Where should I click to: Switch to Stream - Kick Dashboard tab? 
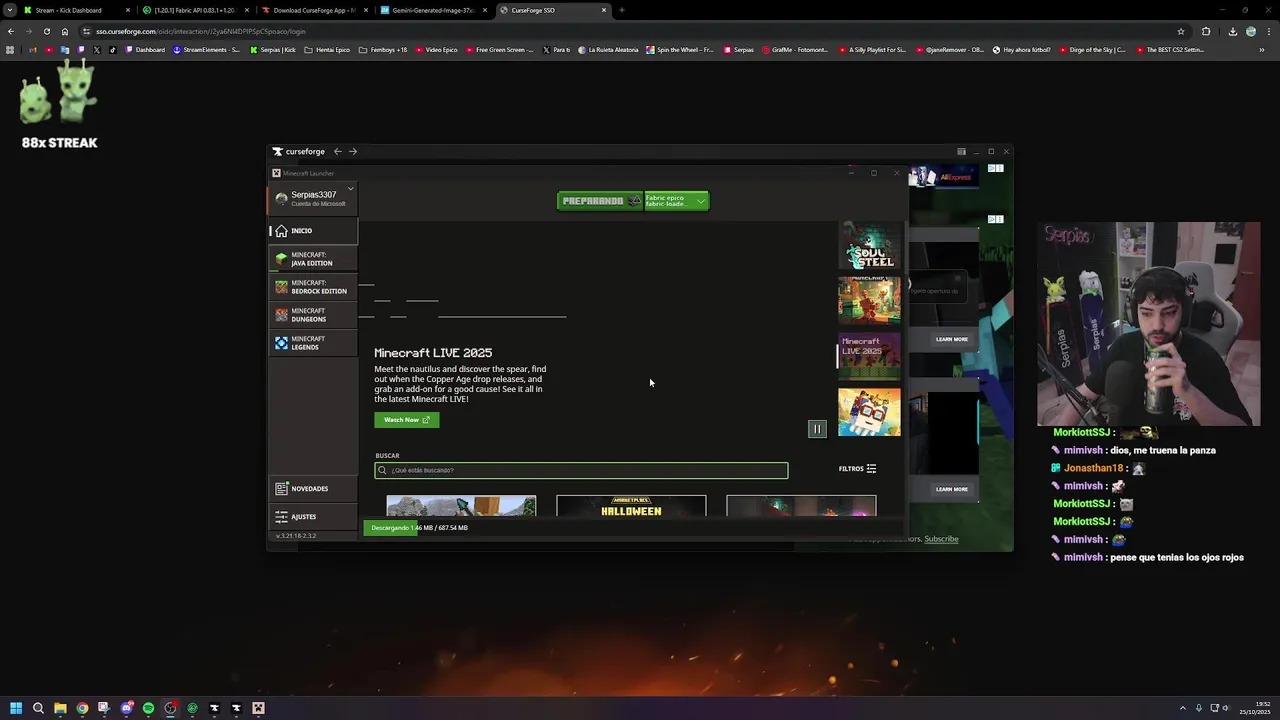point(75,10)
